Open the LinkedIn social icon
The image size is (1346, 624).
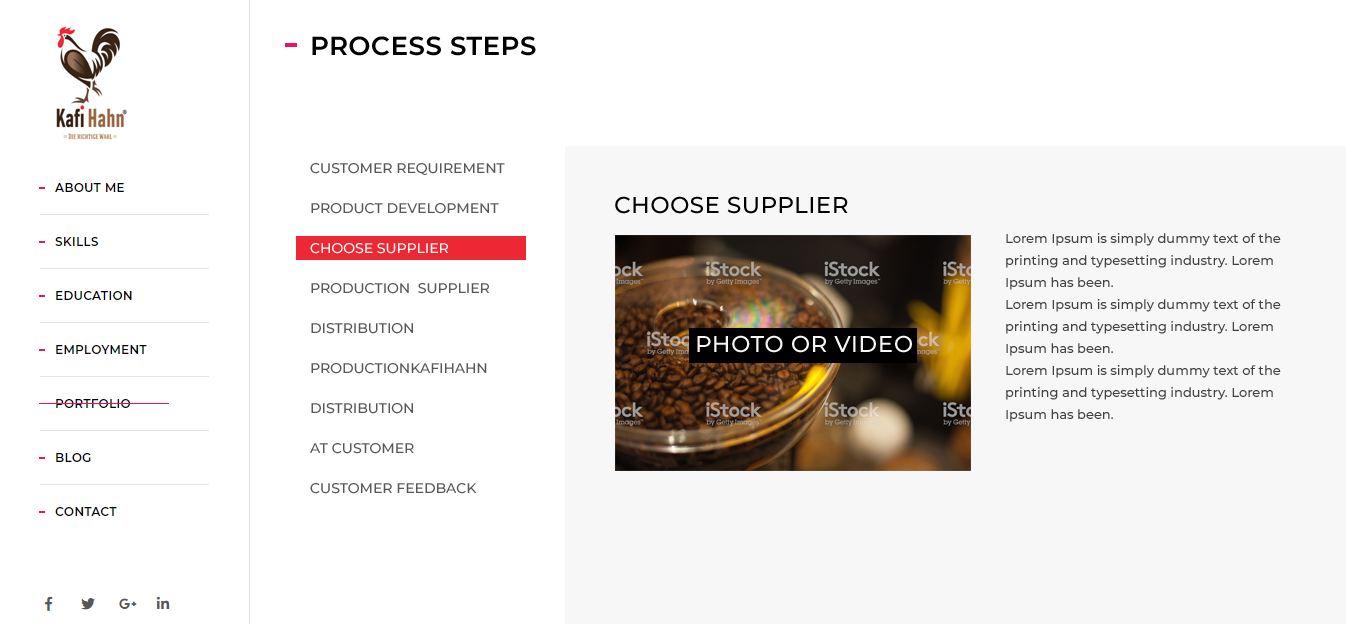(163, 603)
